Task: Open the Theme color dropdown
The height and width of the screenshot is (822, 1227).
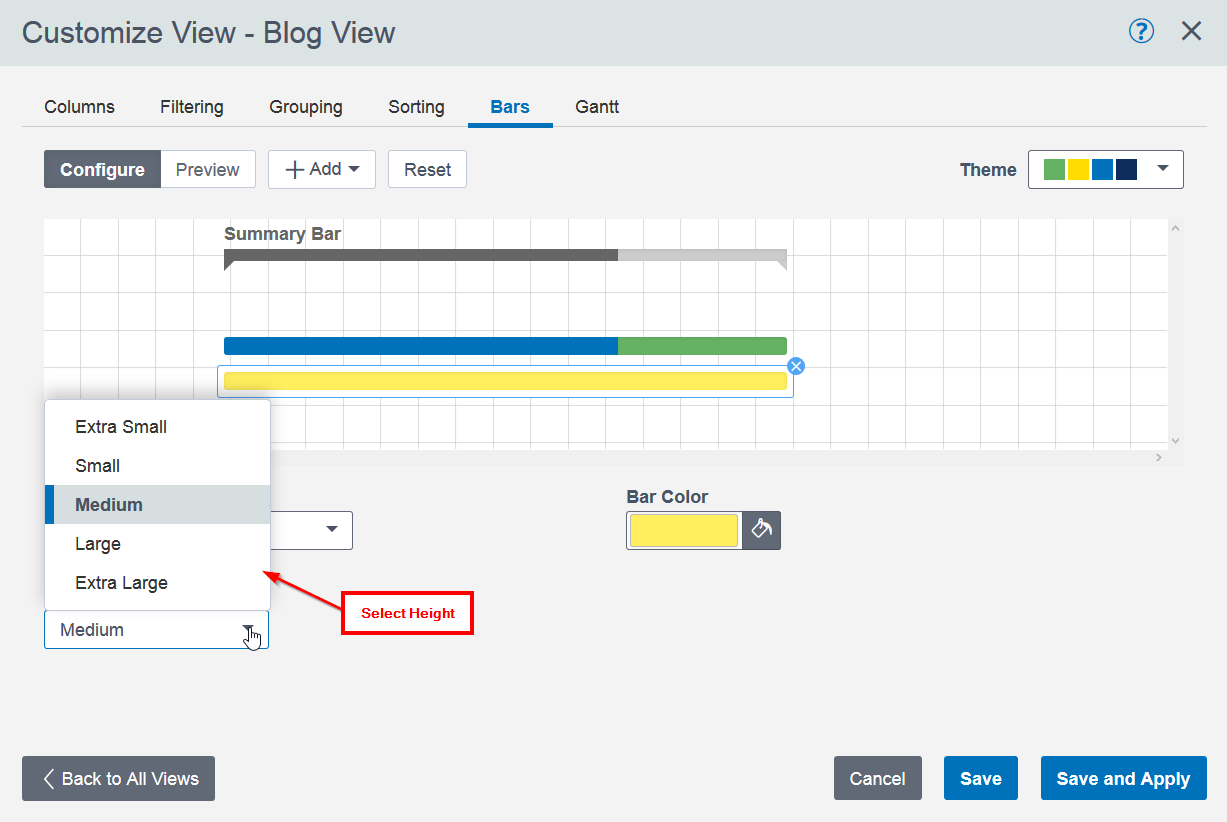Action: pyautogui.click(x=1106, y=170)
